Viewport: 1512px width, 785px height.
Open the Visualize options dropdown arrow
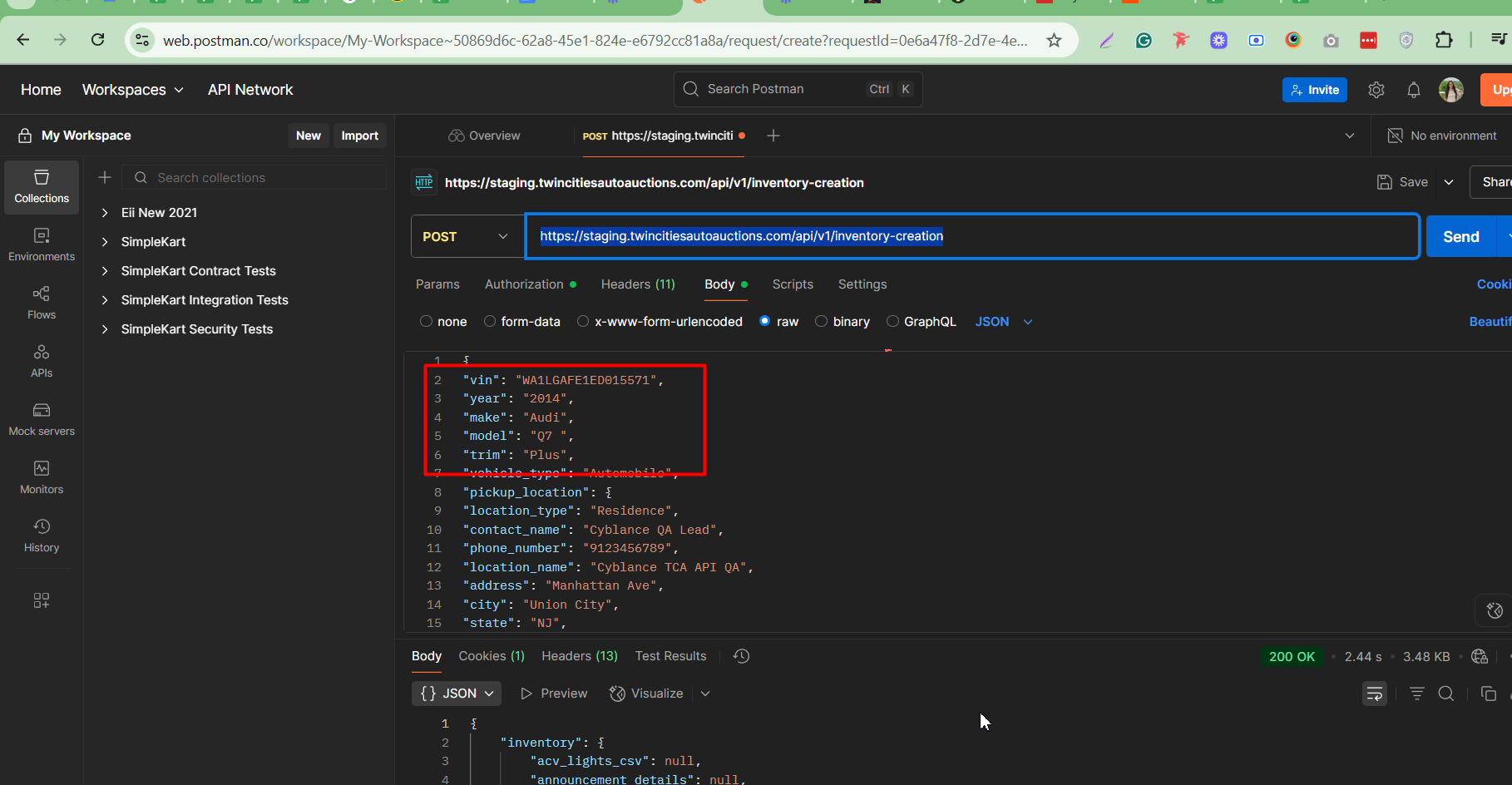[x=705, y=694]
